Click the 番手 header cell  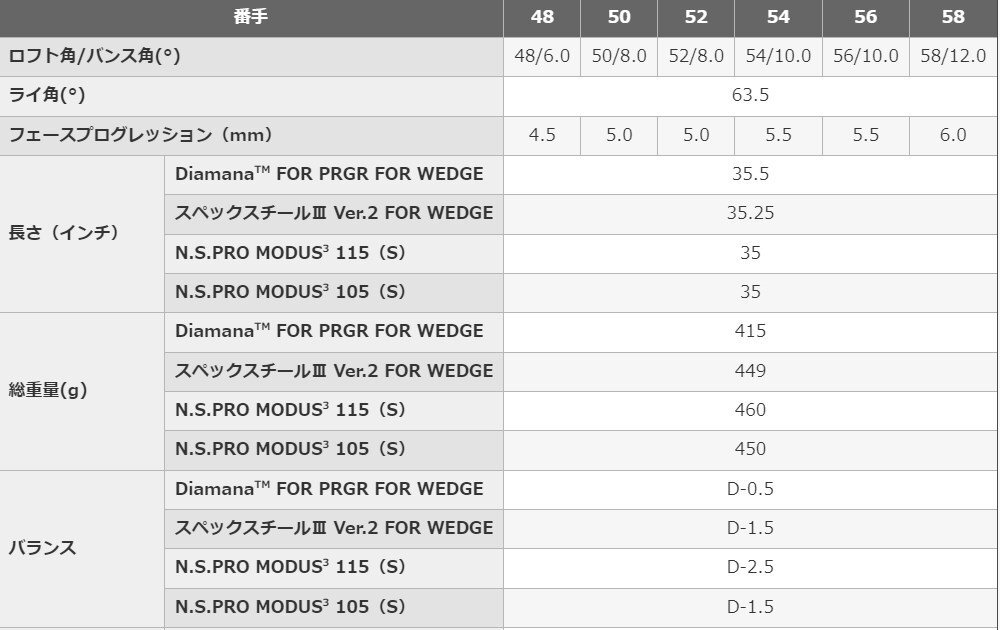(x=251, y=17)
